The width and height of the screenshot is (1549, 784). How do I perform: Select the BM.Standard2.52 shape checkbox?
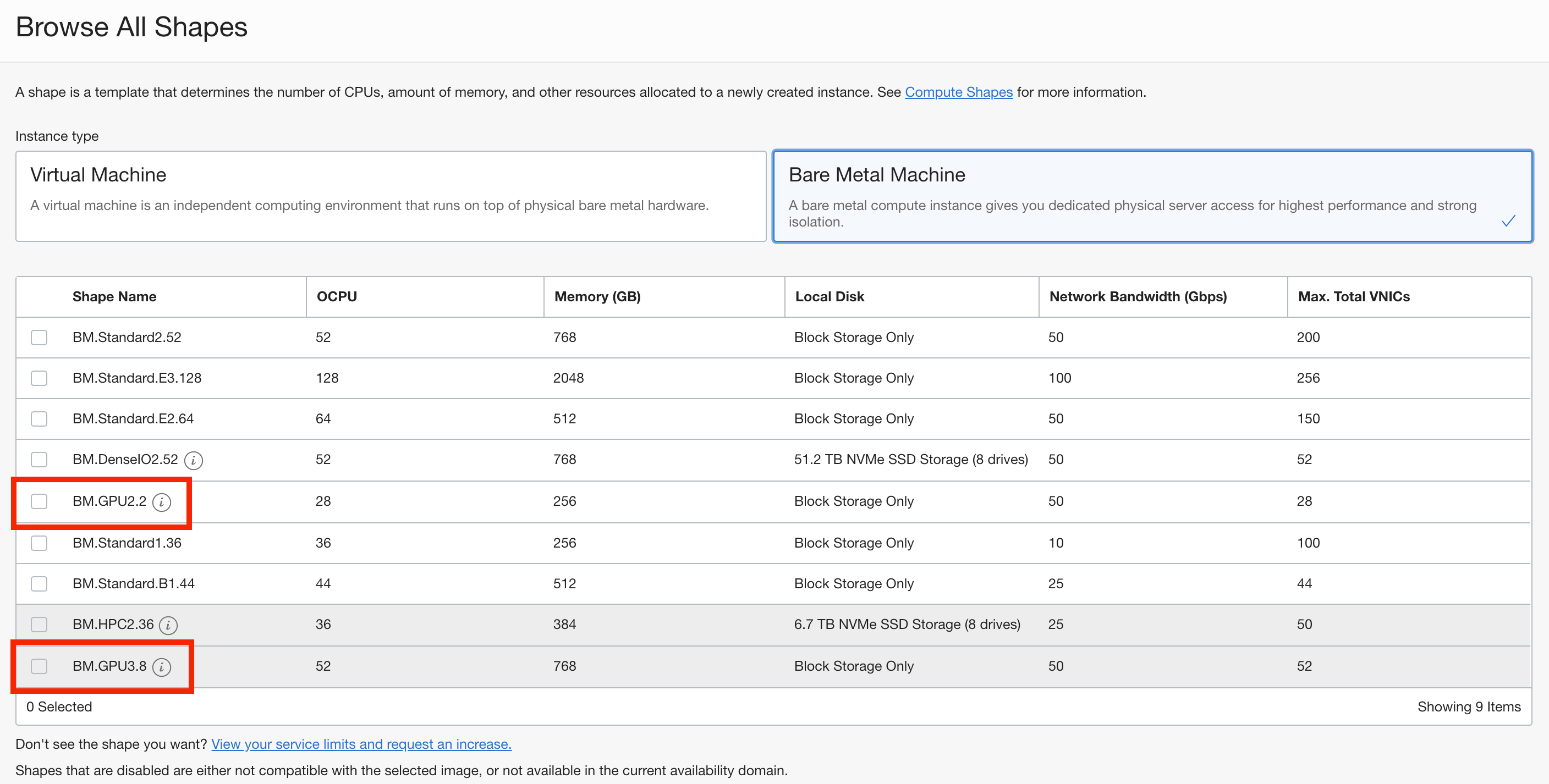tap(39, 337)
